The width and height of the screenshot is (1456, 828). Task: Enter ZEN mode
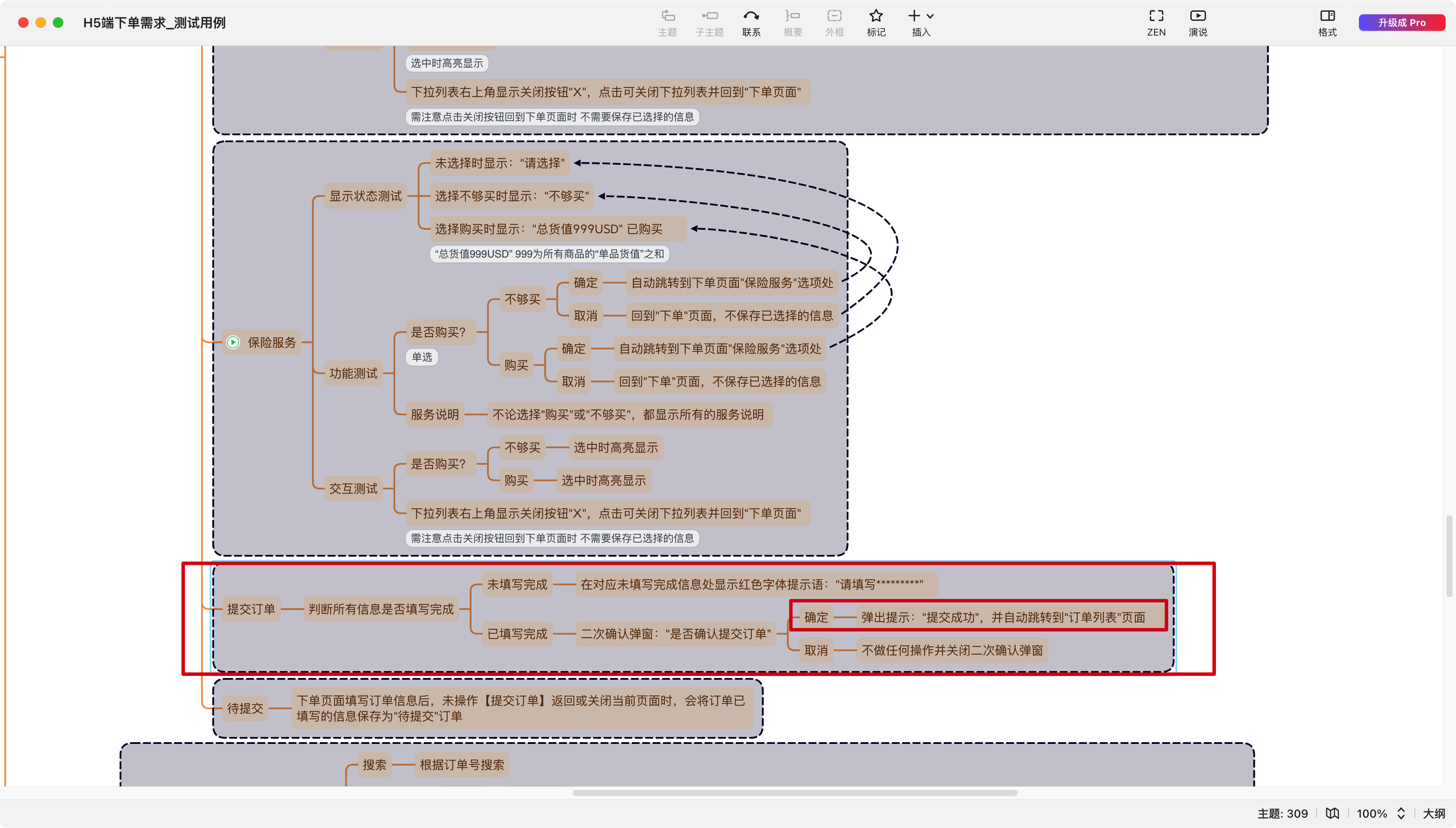pos(1156,16)
